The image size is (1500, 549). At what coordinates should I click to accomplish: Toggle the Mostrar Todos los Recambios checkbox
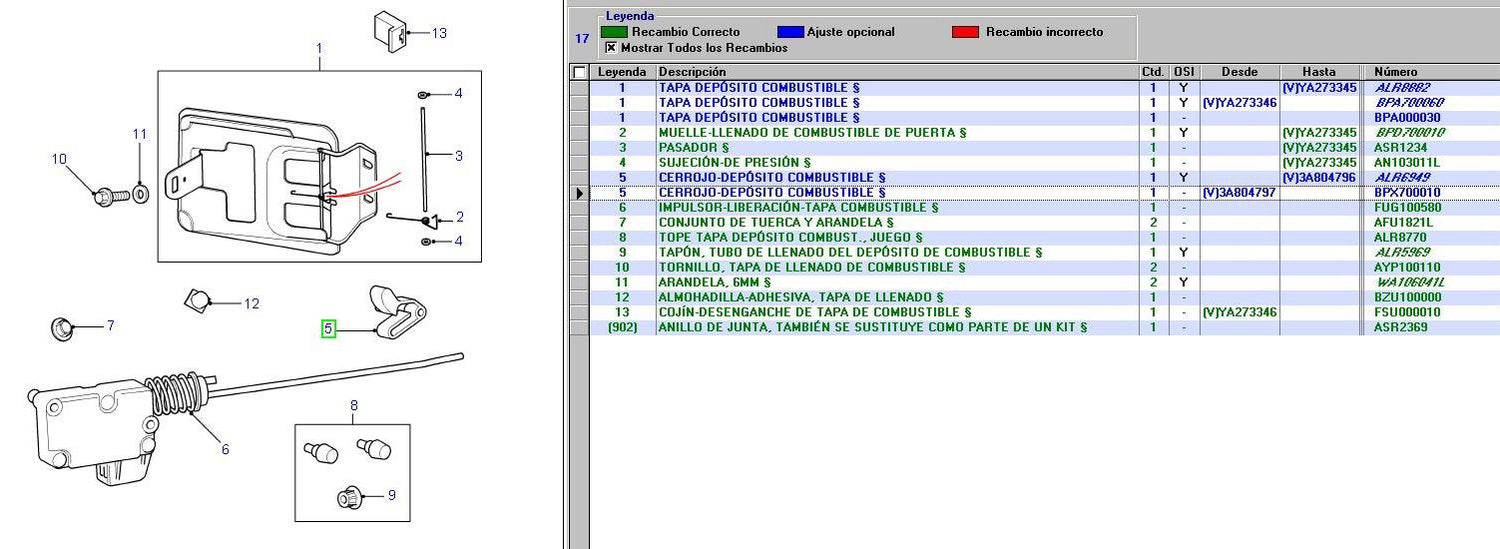click(611, 48)
